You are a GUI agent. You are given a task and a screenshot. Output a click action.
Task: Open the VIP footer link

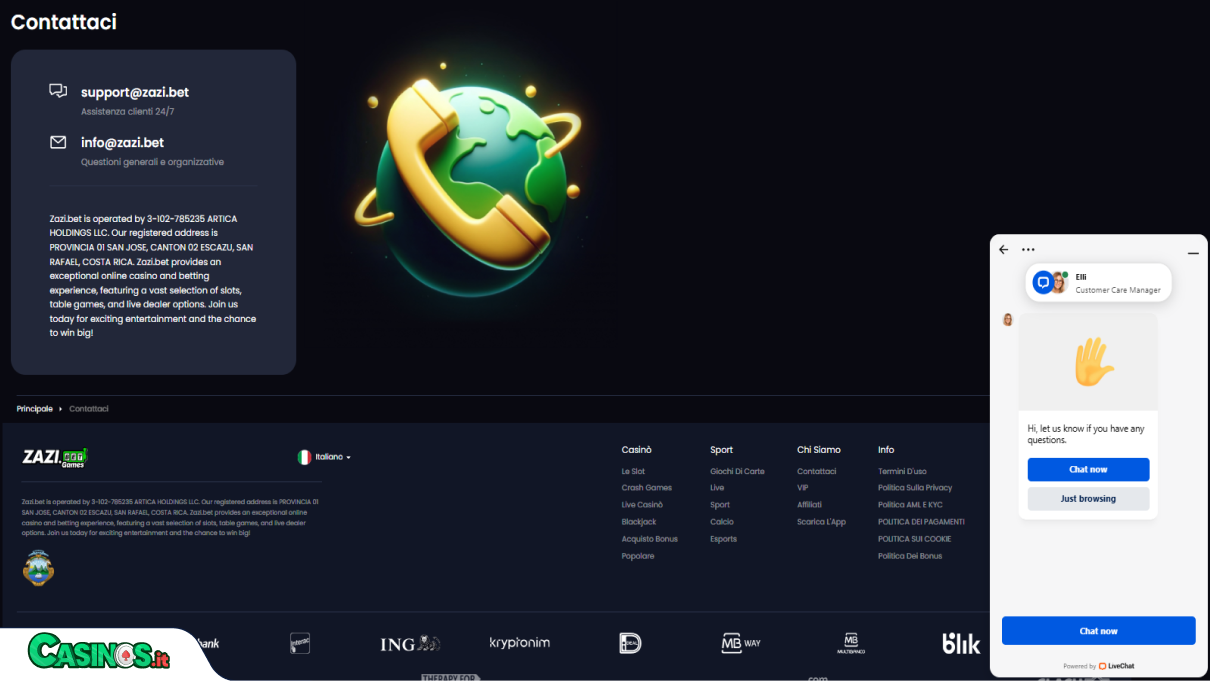point(802,488)
